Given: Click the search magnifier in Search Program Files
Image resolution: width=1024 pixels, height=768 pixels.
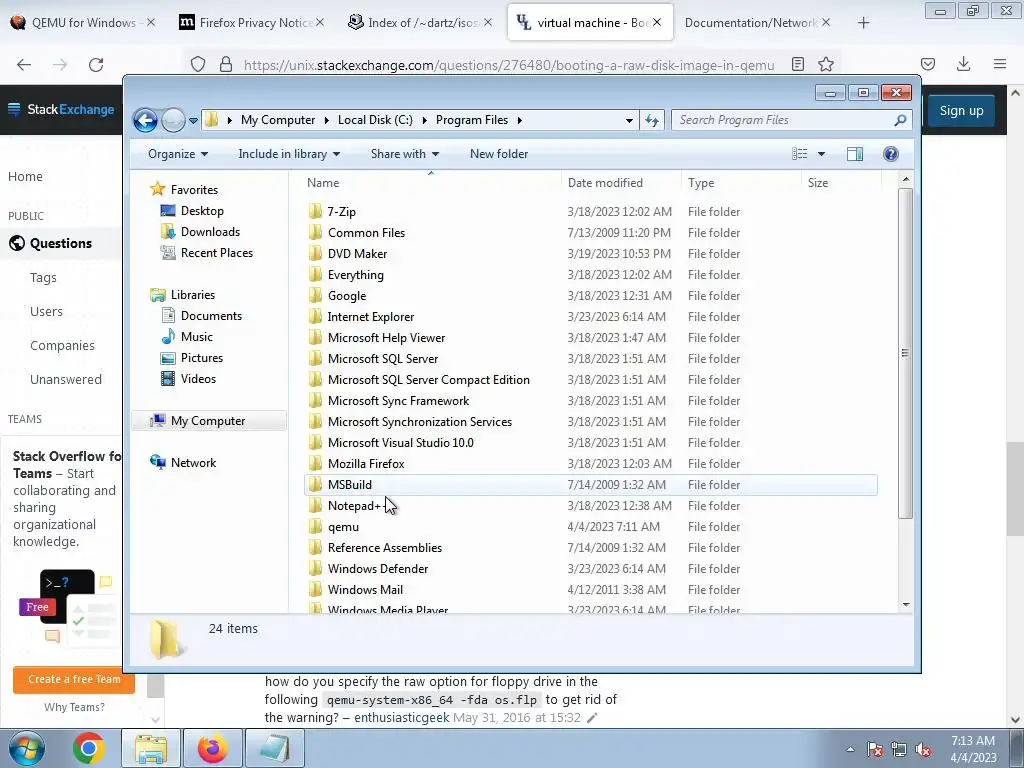Looking at the screenshot, I should (900, 120).
